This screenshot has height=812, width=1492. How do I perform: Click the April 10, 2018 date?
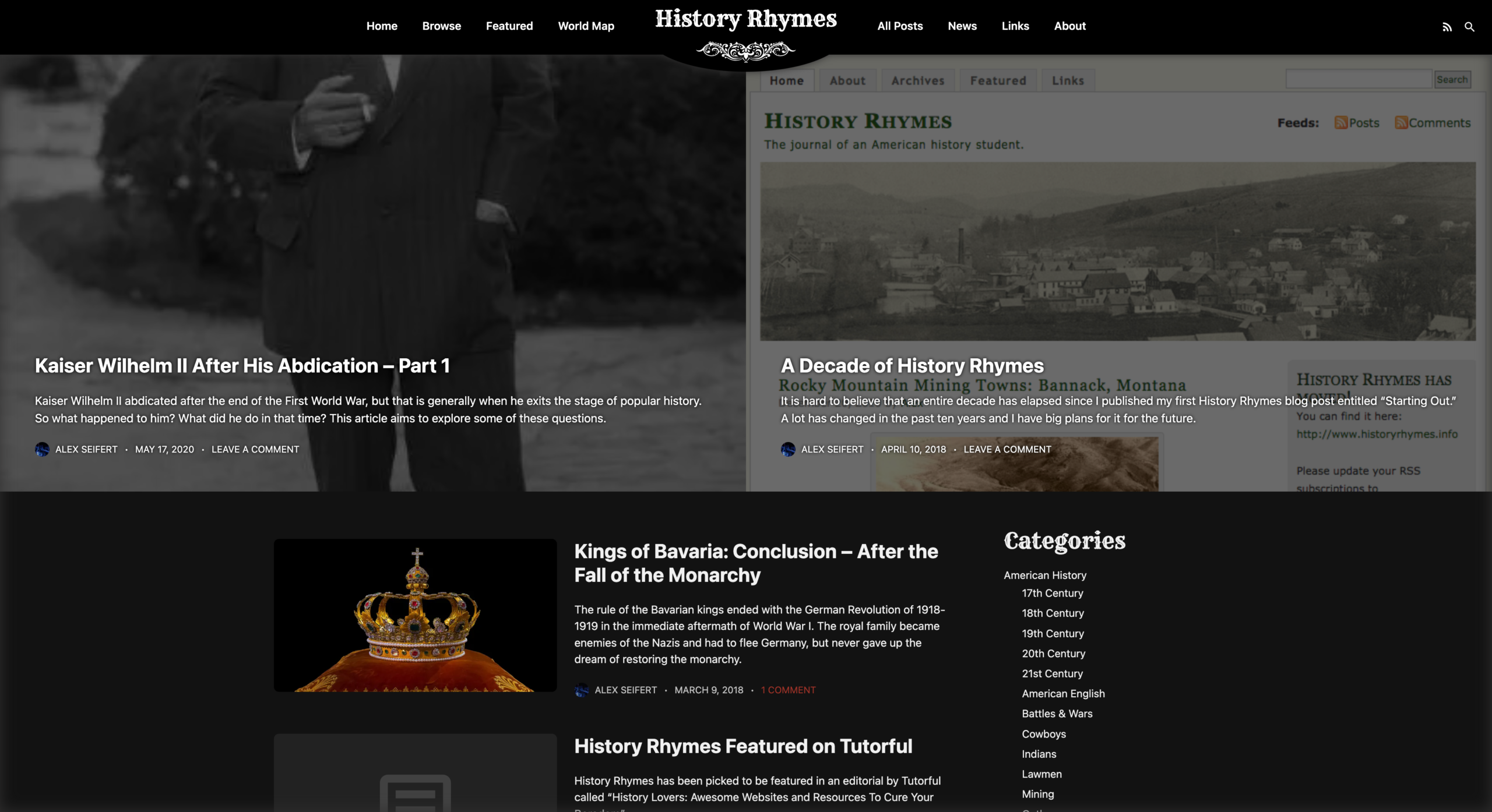tap(913, 450)
